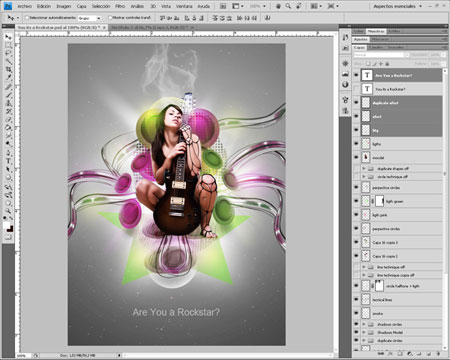This screenshot has height=360, width=450.
Task: Open the Brushes panel icon with sunburst
Action: coord(345,63)
